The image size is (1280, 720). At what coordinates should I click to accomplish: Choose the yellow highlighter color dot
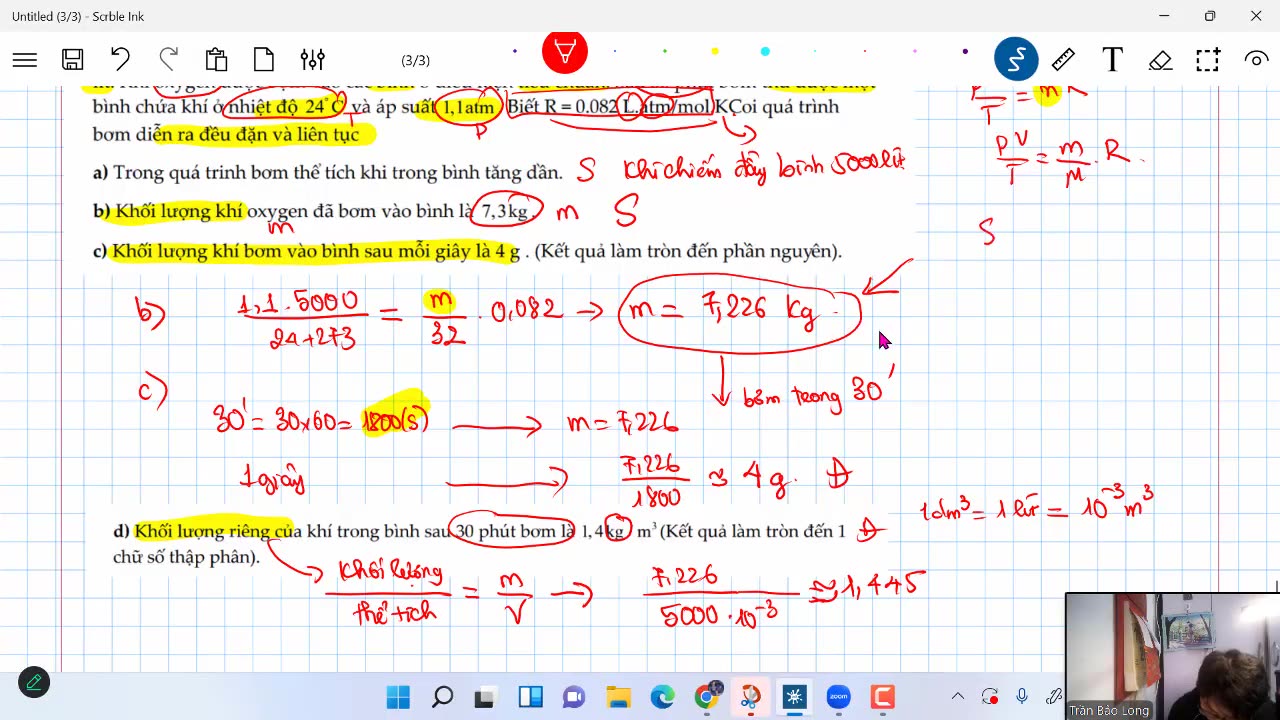715,51
